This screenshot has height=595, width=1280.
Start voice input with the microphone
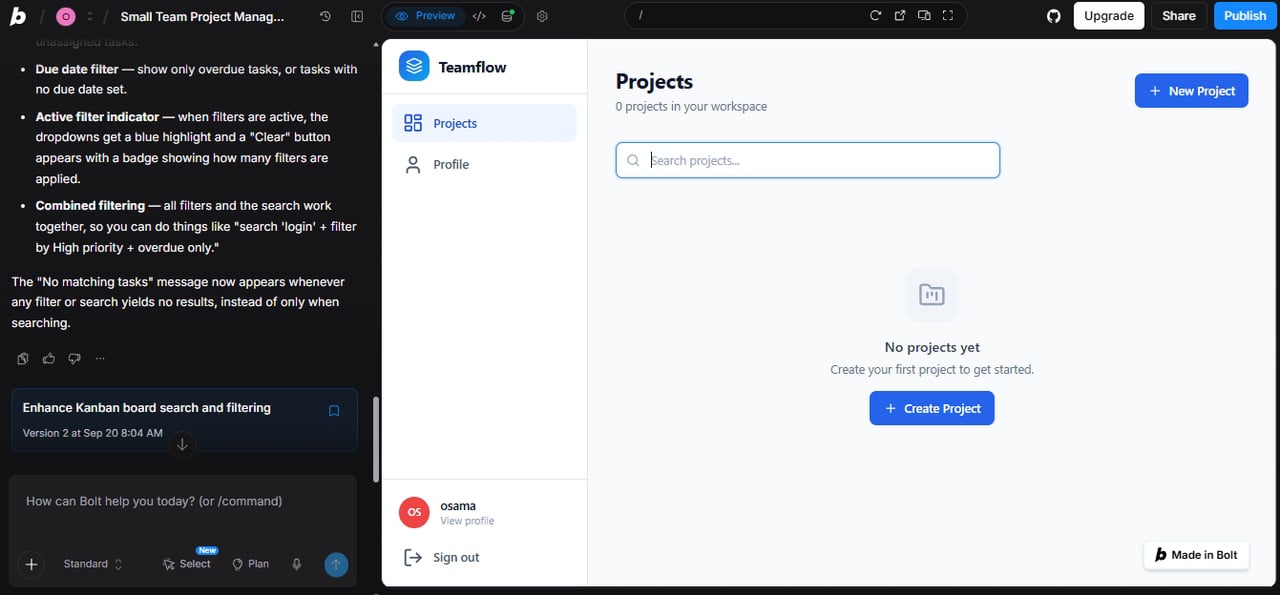(297, 564)
